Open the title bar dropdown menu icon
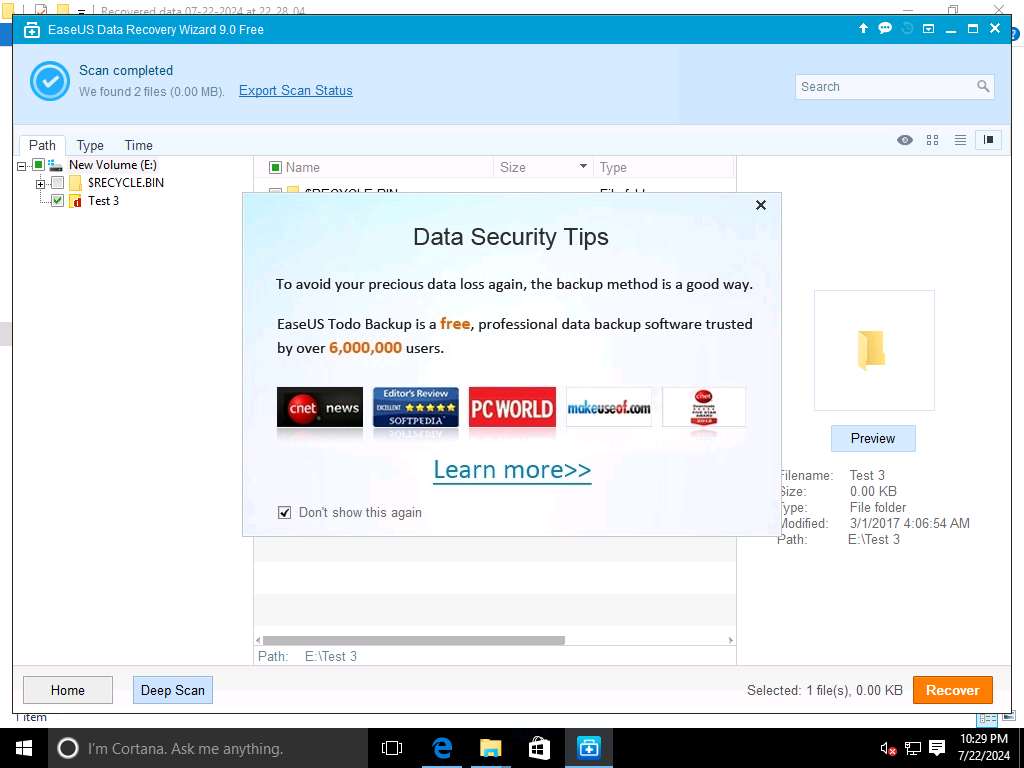This screenshot has width=1024, height=768. (928, 28)
